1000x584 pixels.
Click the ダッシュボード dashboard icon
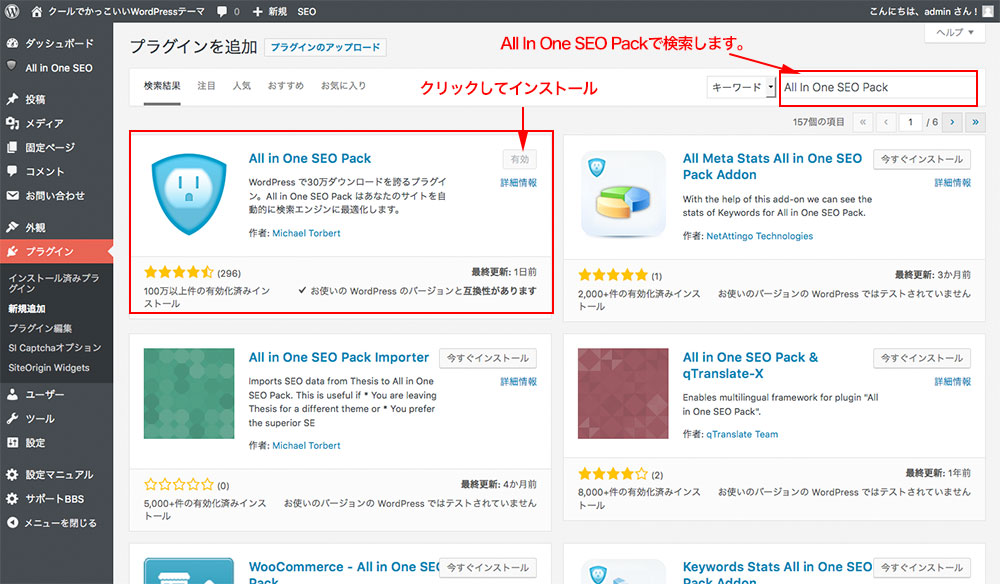point(12,43)
